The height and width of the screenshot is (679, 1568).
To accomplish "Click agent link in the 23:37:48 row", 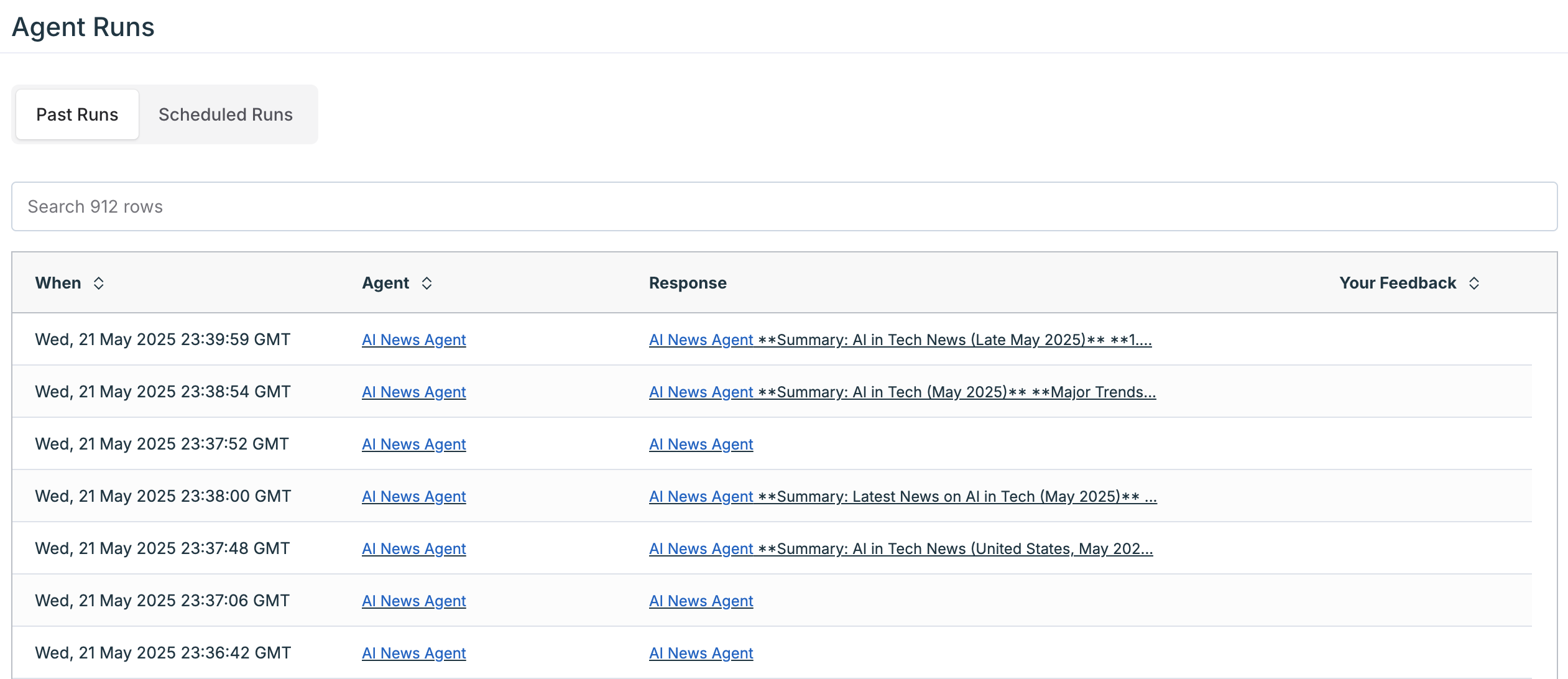I will [x=414, y=549].
